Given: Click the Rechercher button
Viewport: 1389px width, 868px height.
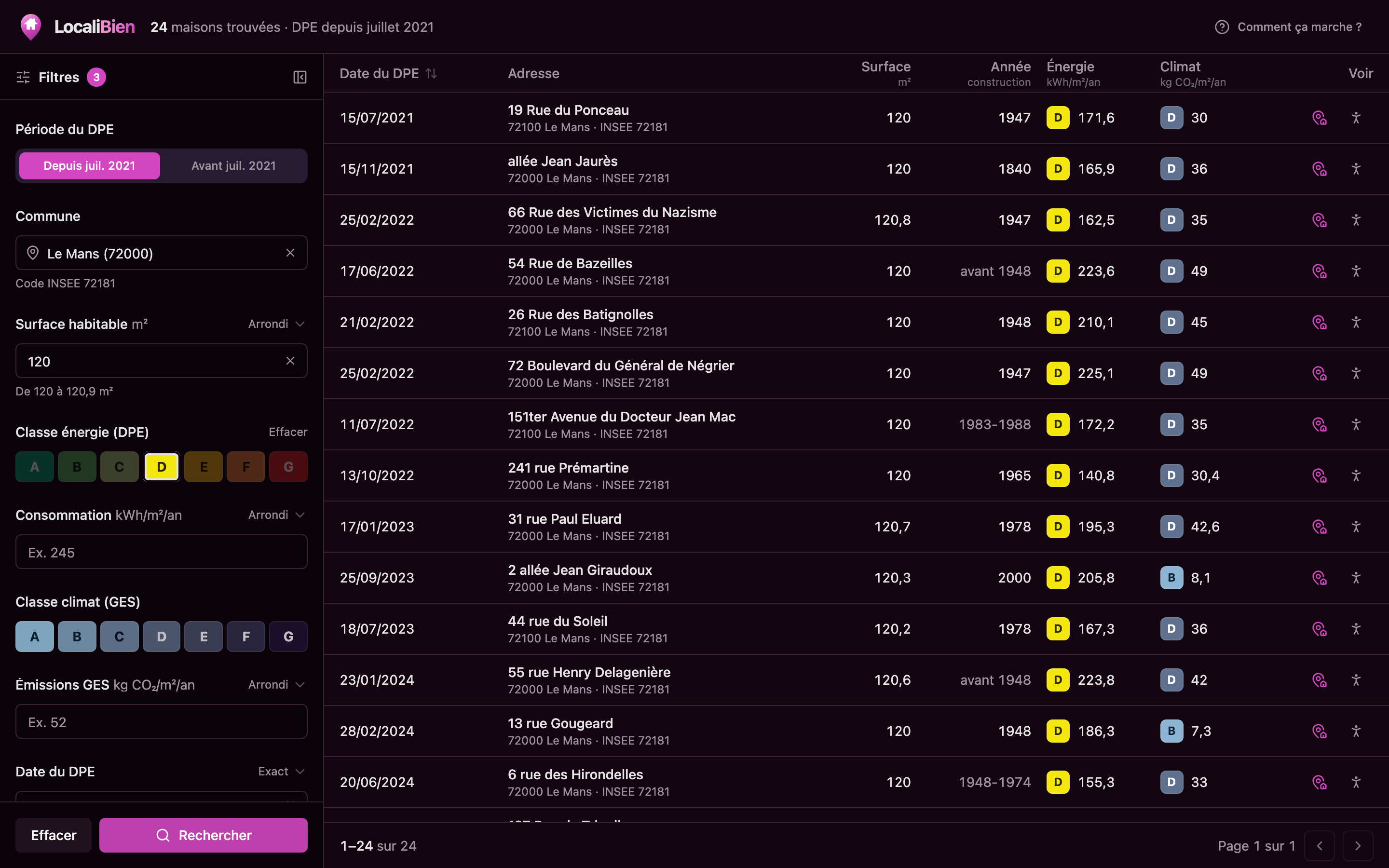Looking at the screenshot, I should coord(203,835).
